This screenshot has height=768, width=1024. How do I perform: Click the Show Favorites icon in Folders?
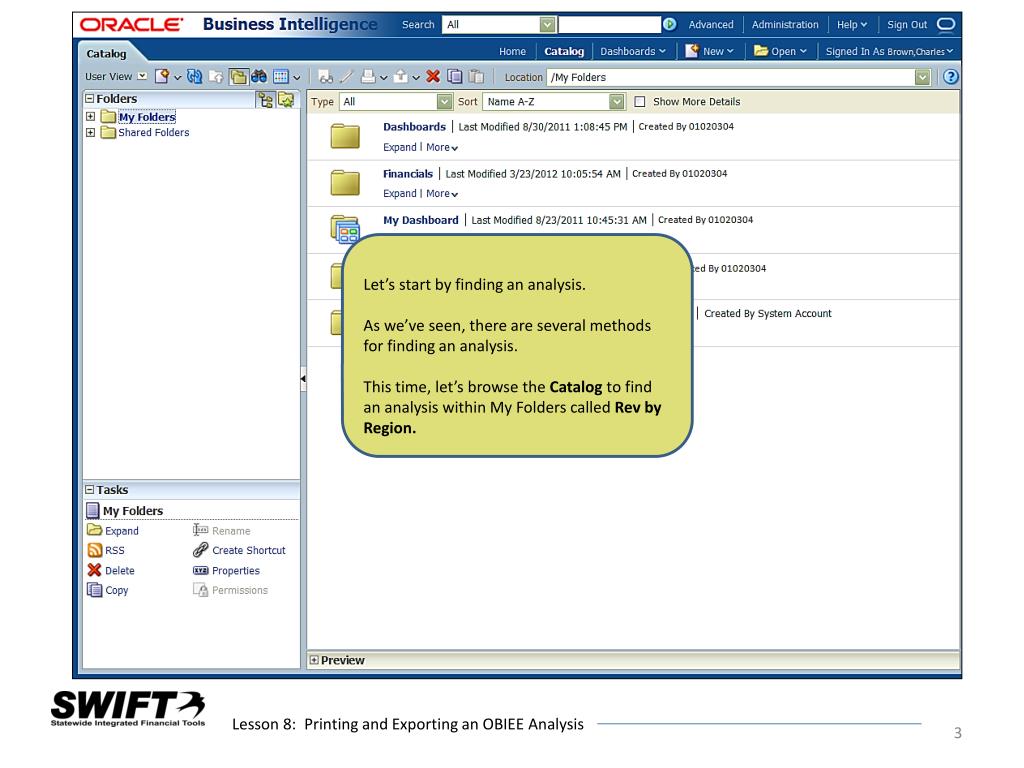tap(286, 100)
